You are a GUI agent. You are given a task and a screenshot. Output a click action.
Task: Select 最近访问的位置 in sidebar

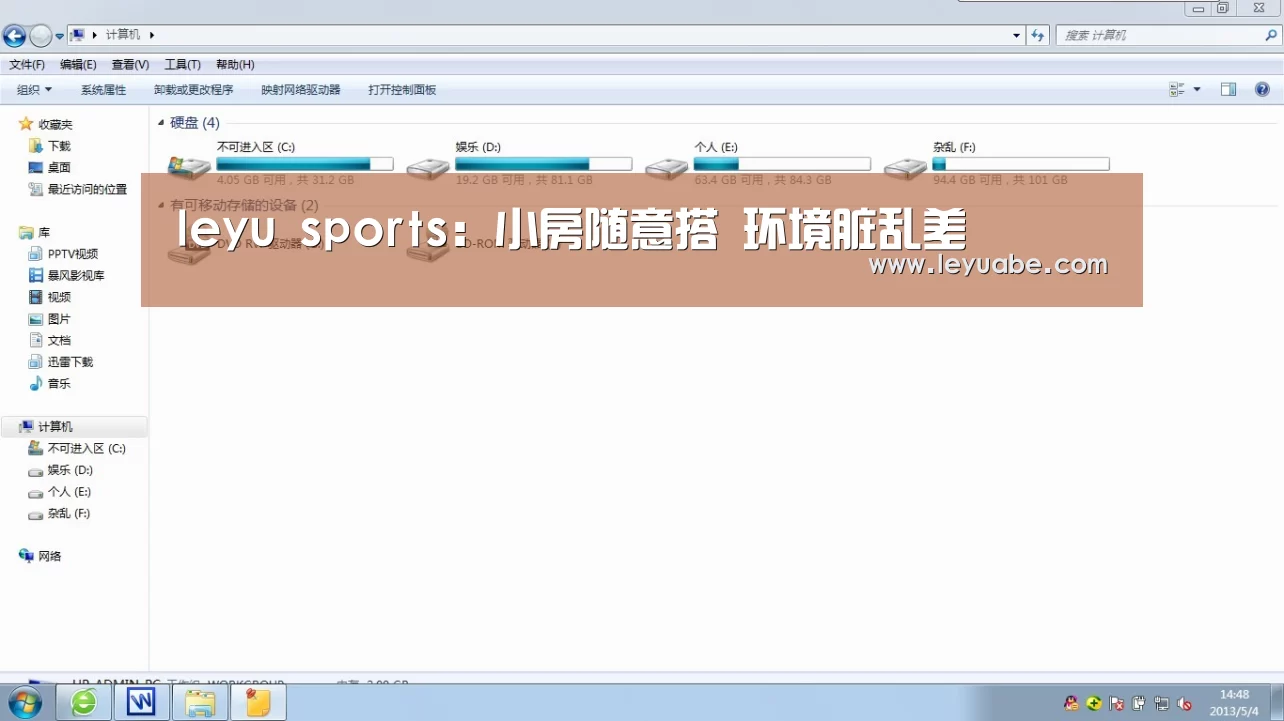pyautogui.click(x=87, y=189)
